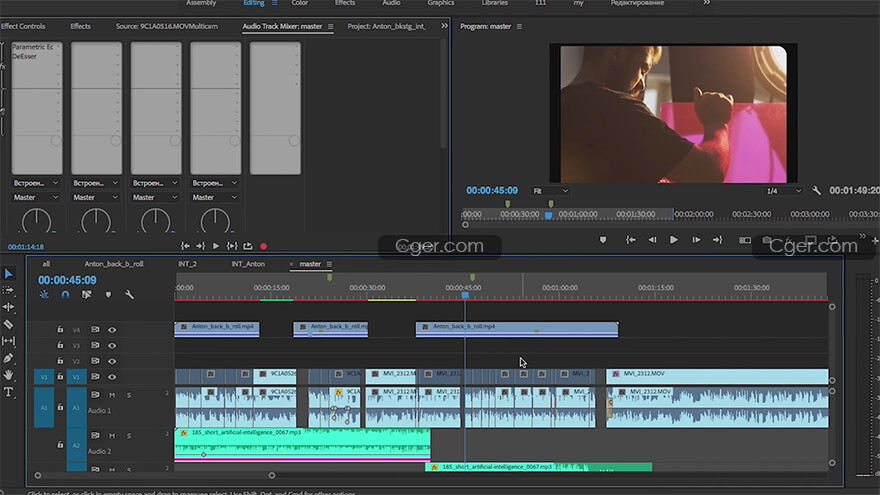This screenshot has width=880, height=495.
Task: Select the Pen tool
Action: click(x=8, y=358)
